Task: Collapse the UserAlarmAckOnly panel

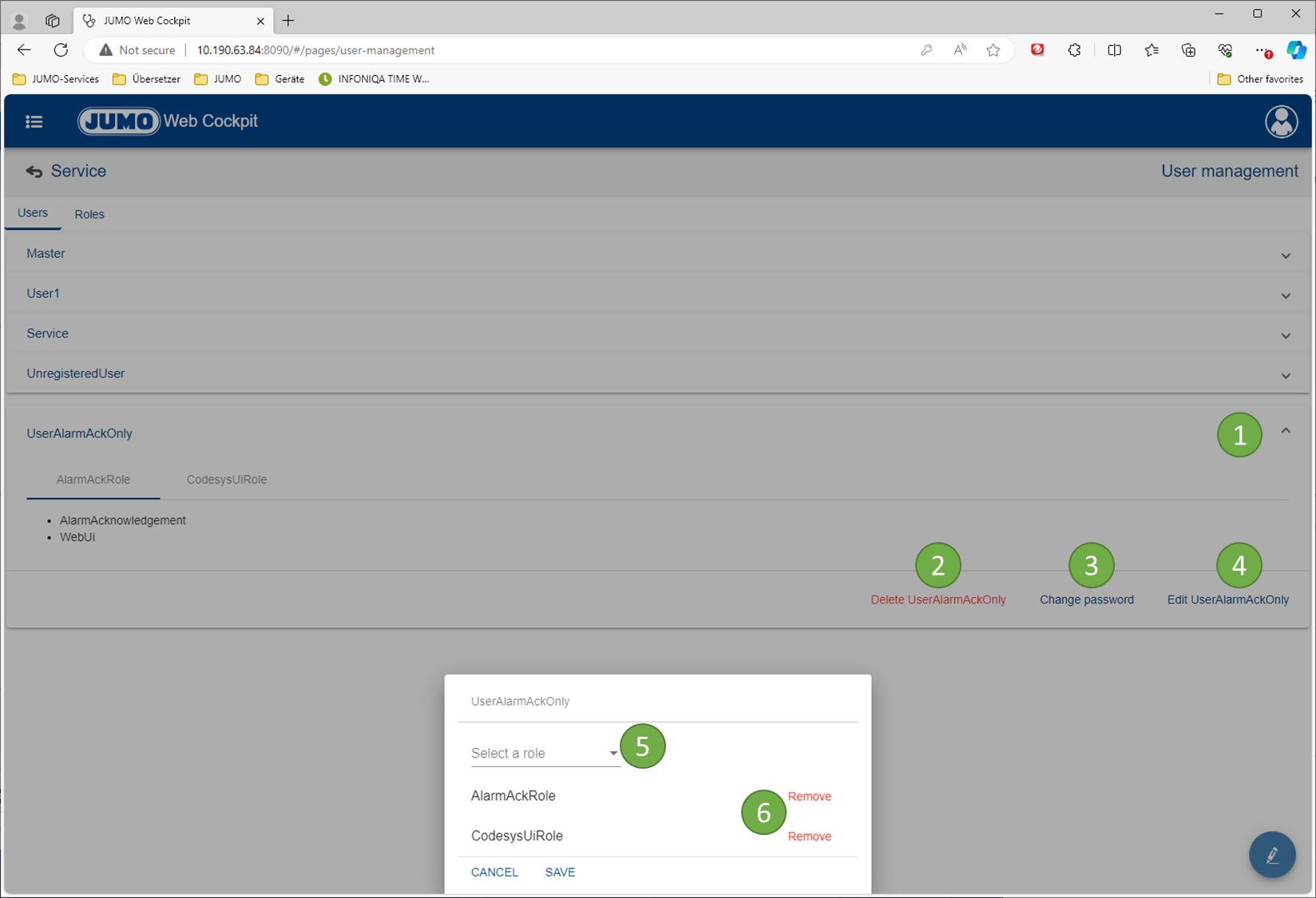Action: [1286, 431]
